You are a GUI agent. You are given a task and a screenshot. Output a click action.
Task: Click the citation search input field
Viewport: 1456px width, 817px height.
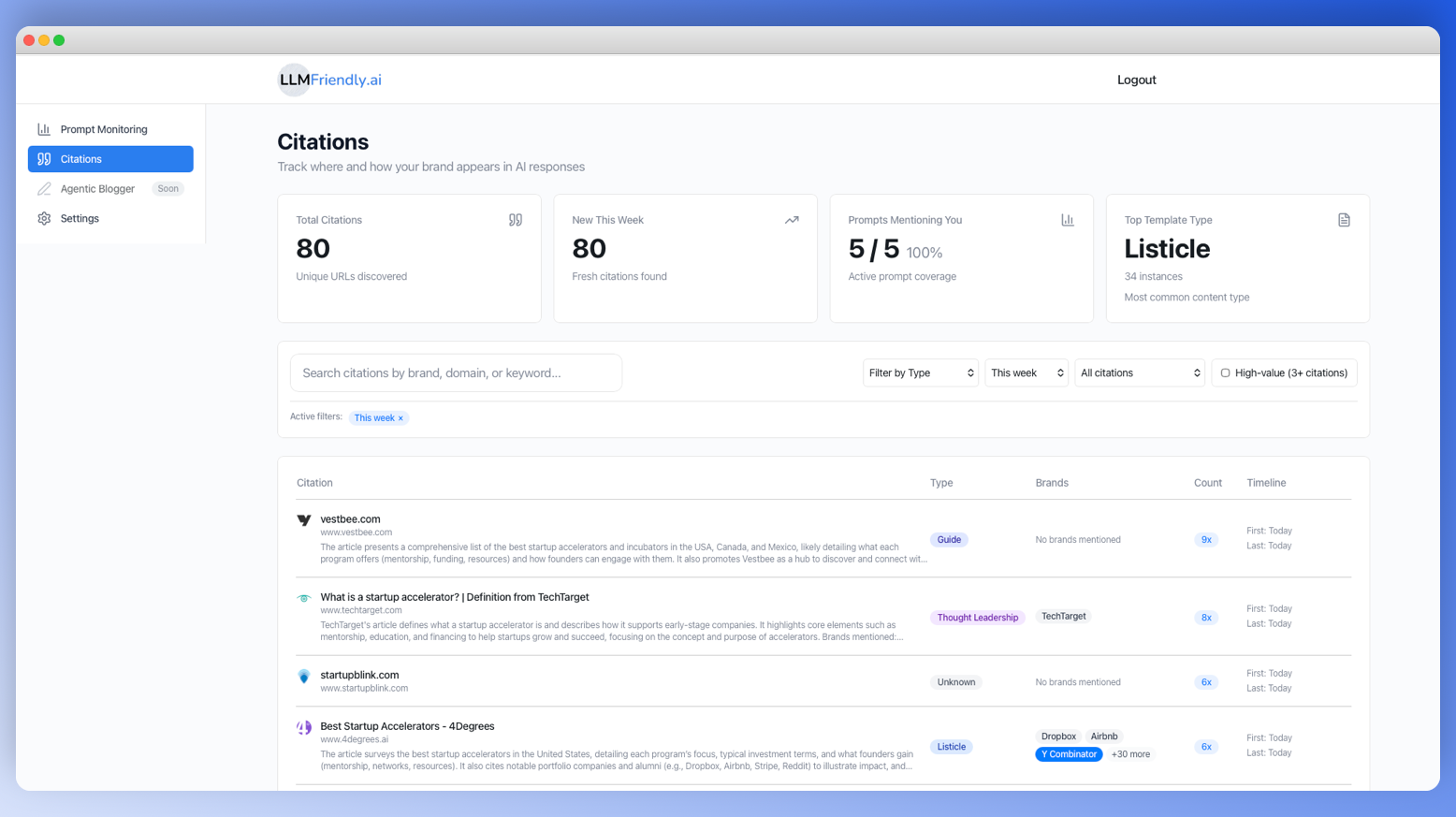click(x=456, y=372)
